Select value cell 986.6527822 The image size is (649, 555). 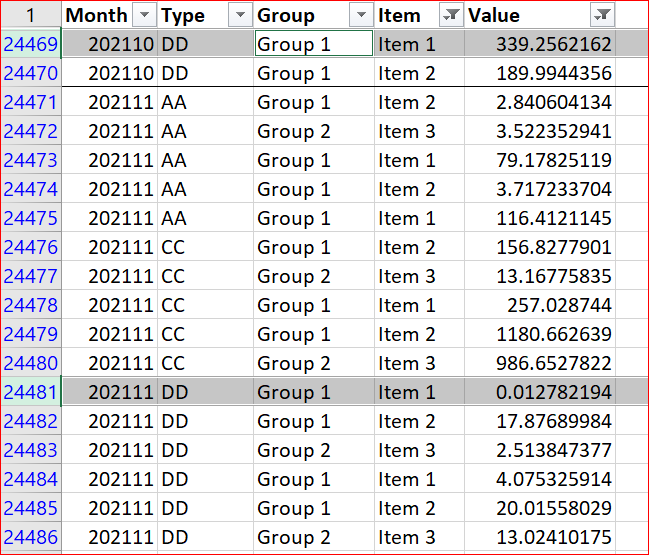(x=540, y=363)
